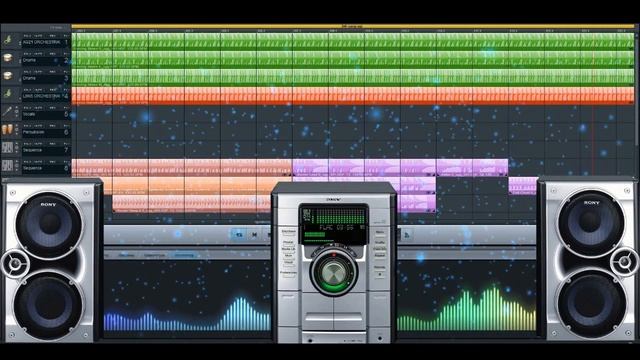Screen dimensions: 640x360
Task: Open the FX menu of the Percussion track
Action: click(66, 126)
